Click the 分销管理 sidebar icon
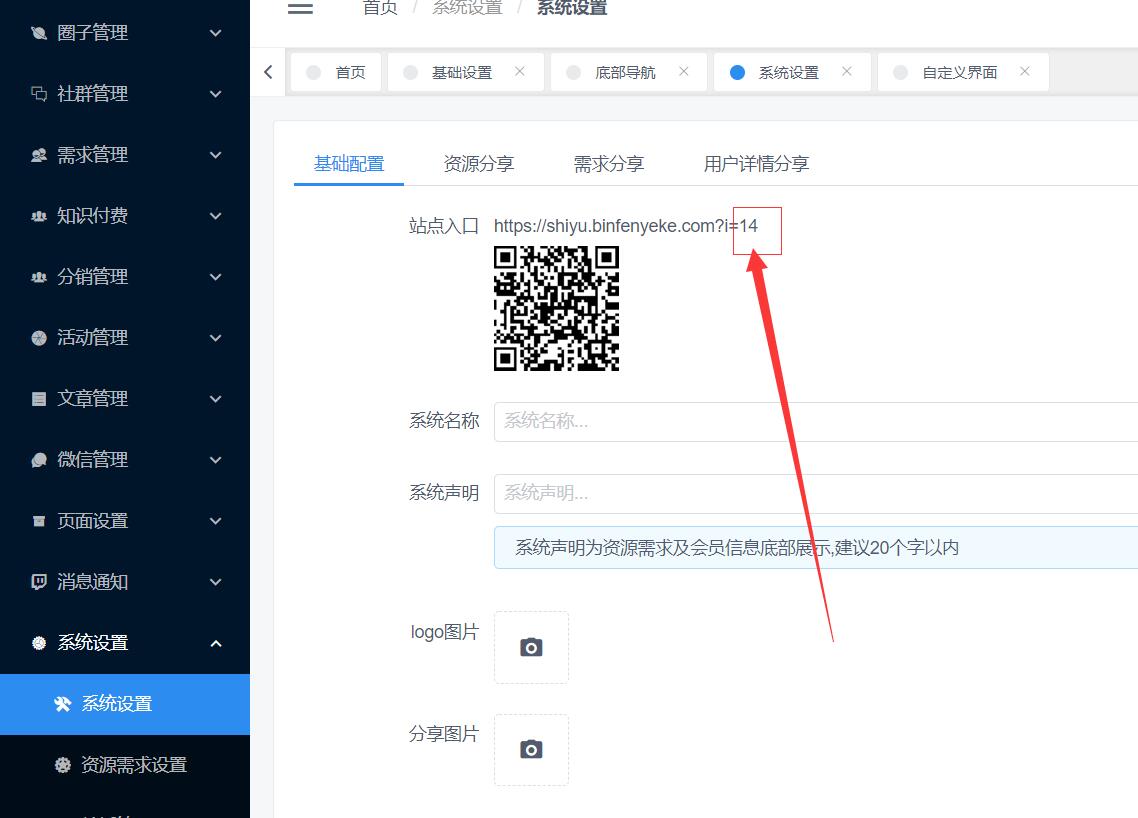1138x818 pixels. (x=39, y=277)
